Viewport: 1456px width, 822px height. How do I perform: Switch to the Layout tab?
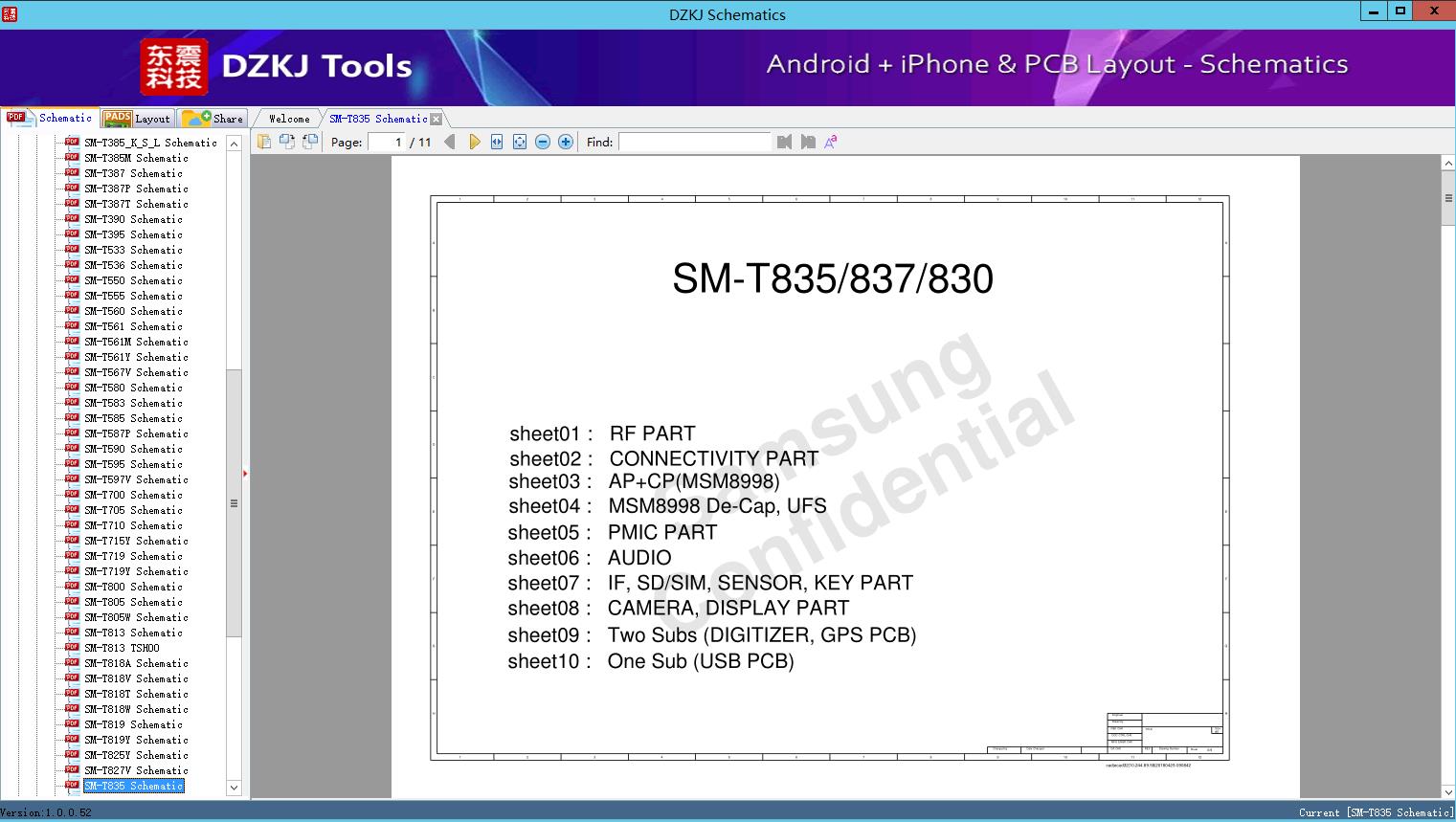coord(137,119)
